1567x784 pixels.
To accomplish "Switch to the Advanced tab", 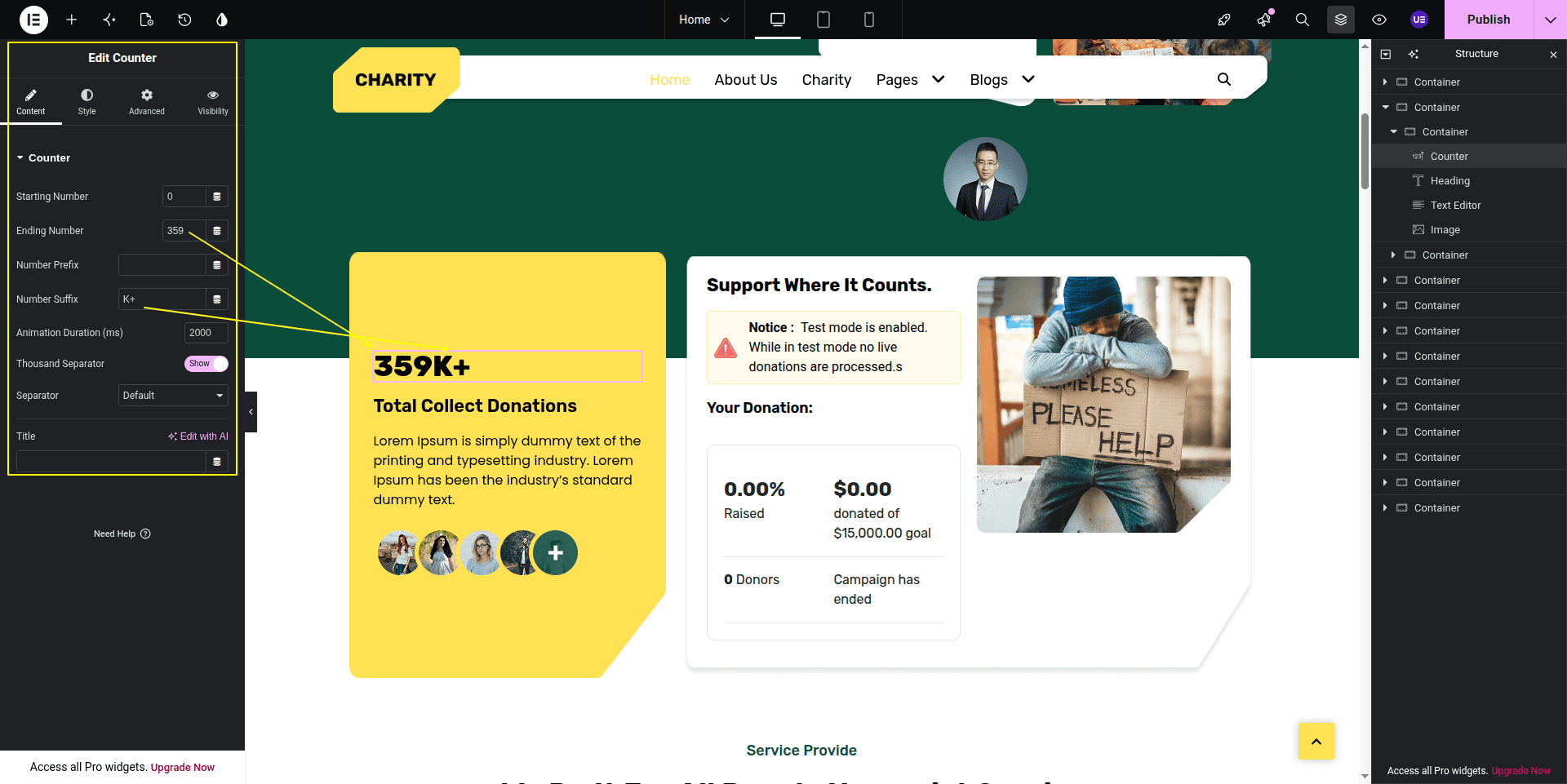I will pos(147,102).
